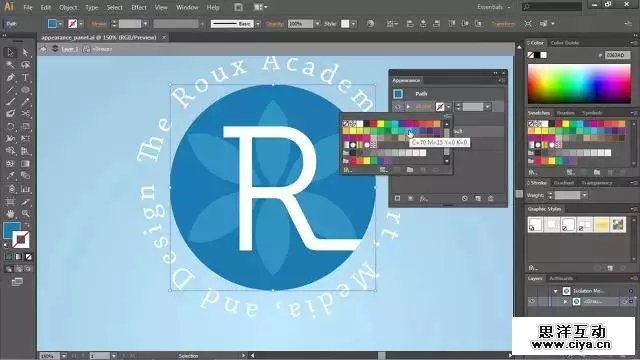Select the Column Graph tool

25,189
